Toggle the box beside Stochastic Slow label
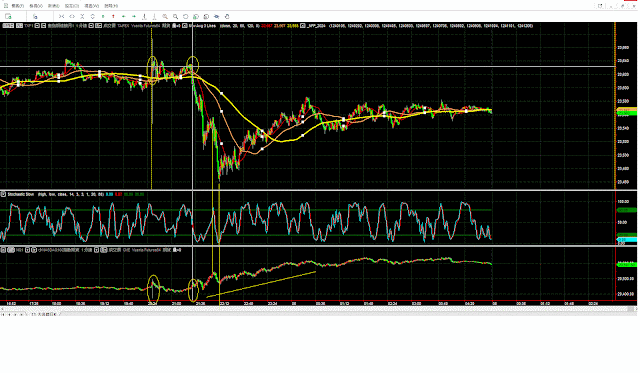640x373 pixels. coord(3,194)
